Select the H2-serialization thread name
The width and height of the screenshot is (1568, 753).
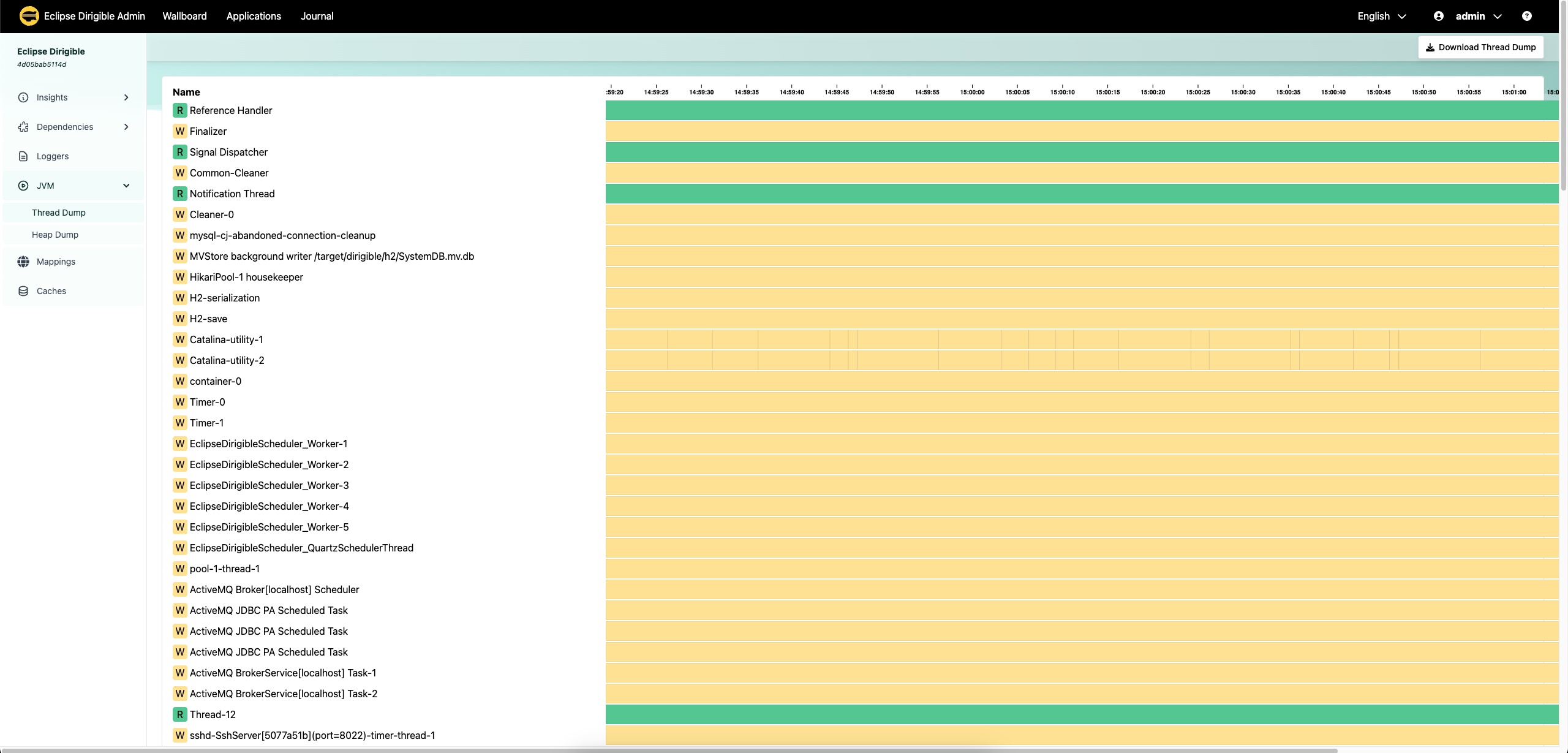point(225,298)
